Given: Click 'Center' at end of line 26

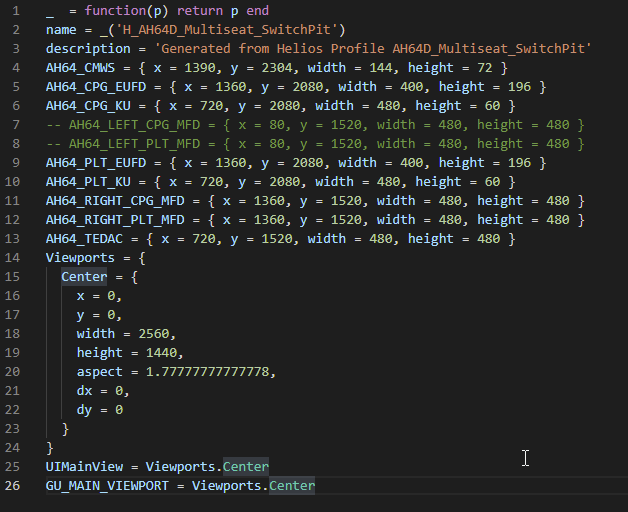Looking at the screenshot, I should pyautogui.click(x=292, y=486).
